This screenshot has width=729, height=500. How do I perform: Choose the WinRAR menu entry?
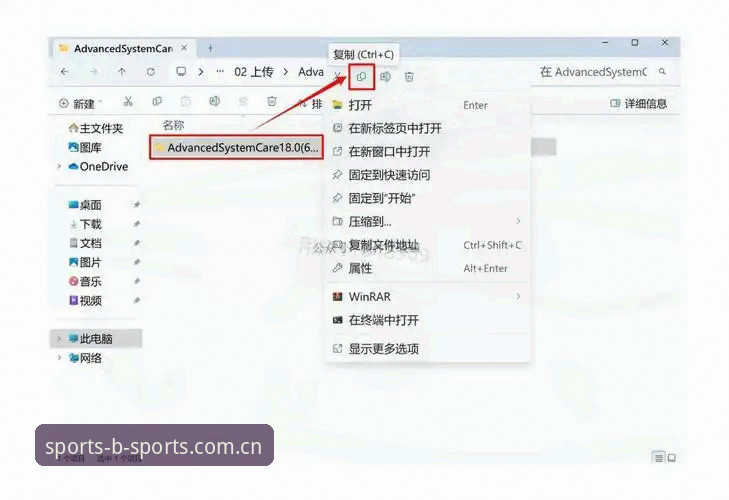(x=428, y=296)
